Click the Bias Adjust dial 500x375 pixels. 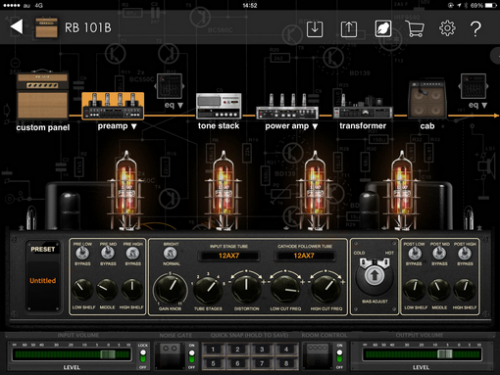pos(374,277)
